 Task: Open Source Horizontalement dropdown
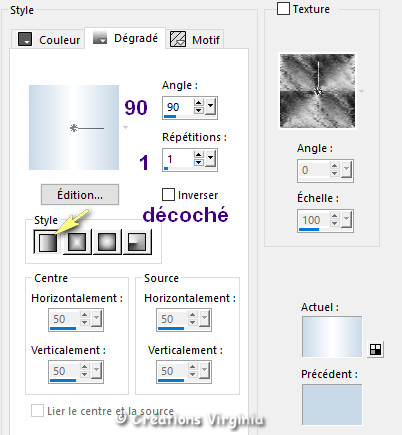[205, 319]
